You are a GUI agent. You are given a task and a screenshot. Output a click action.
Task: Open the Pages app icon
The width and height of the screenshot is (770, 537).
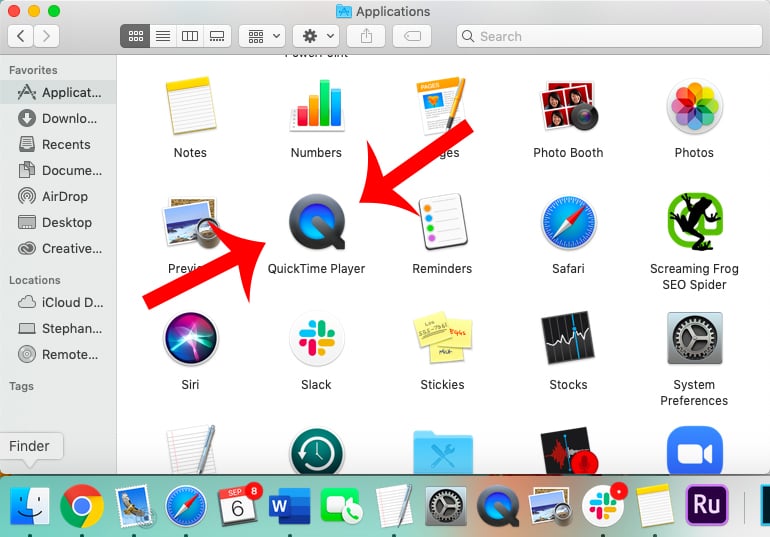pos(441,106)
